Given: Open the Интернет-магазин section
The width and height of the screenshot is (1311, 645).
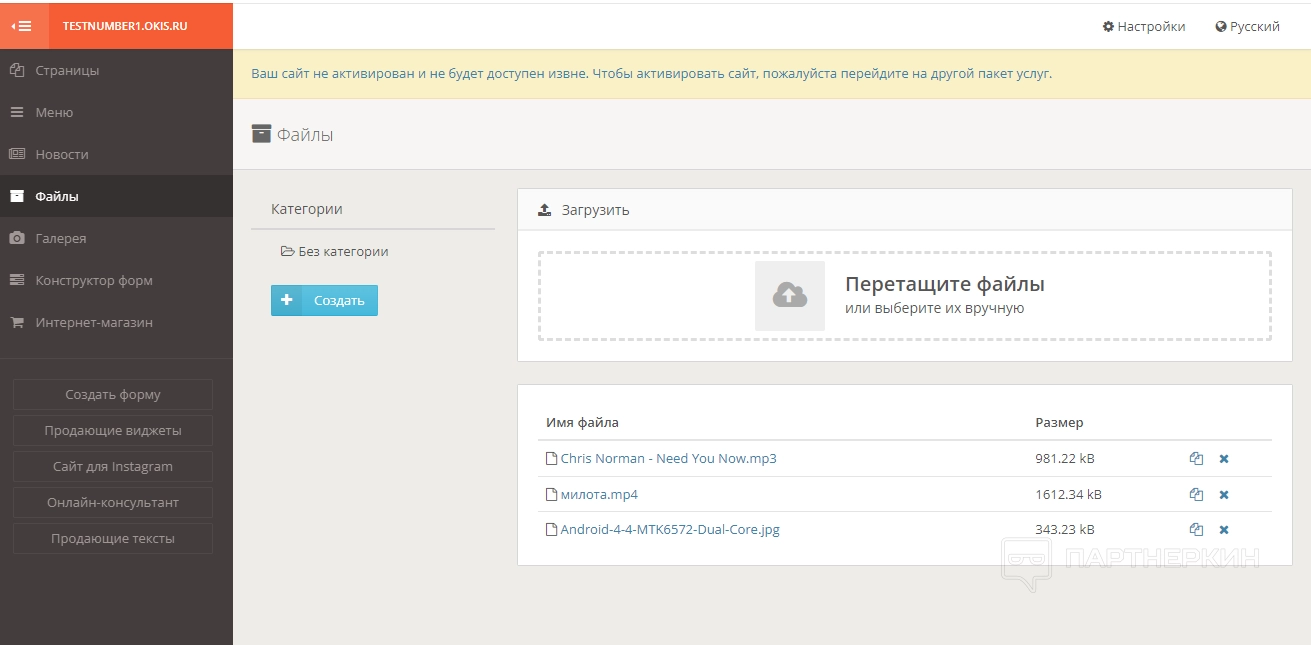Looking at the screenshot, I should tap(116, 323).
